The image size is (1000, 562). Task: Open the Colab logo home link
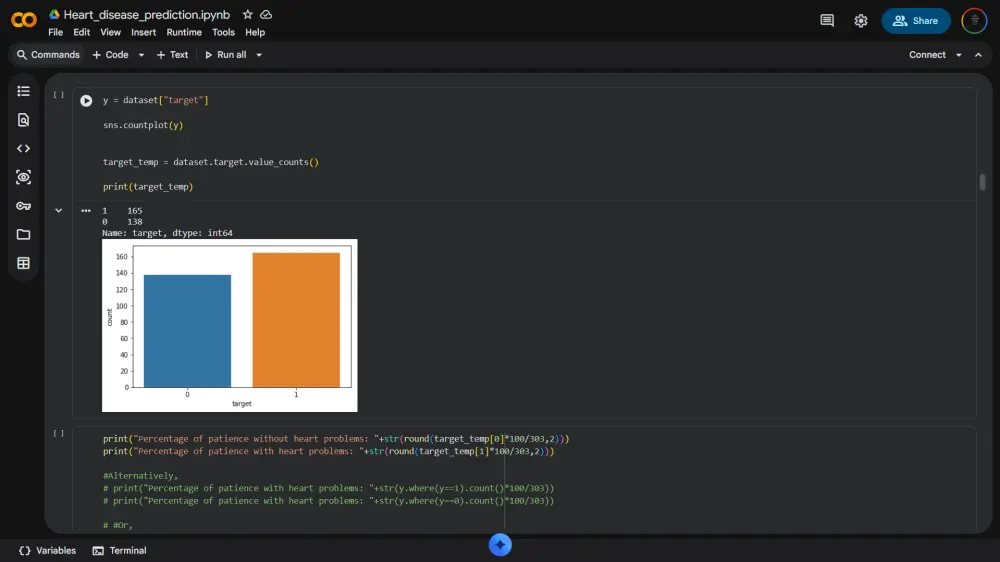coord(24,20)
